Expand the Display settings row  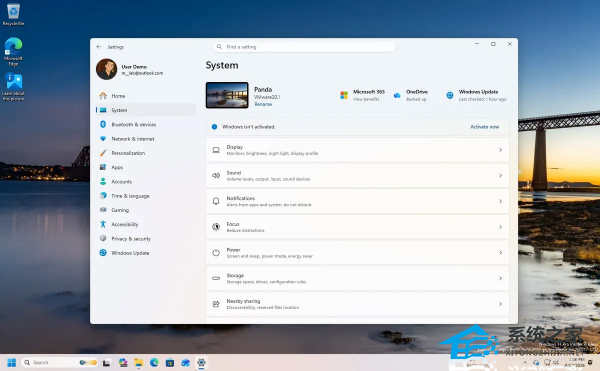357,150
